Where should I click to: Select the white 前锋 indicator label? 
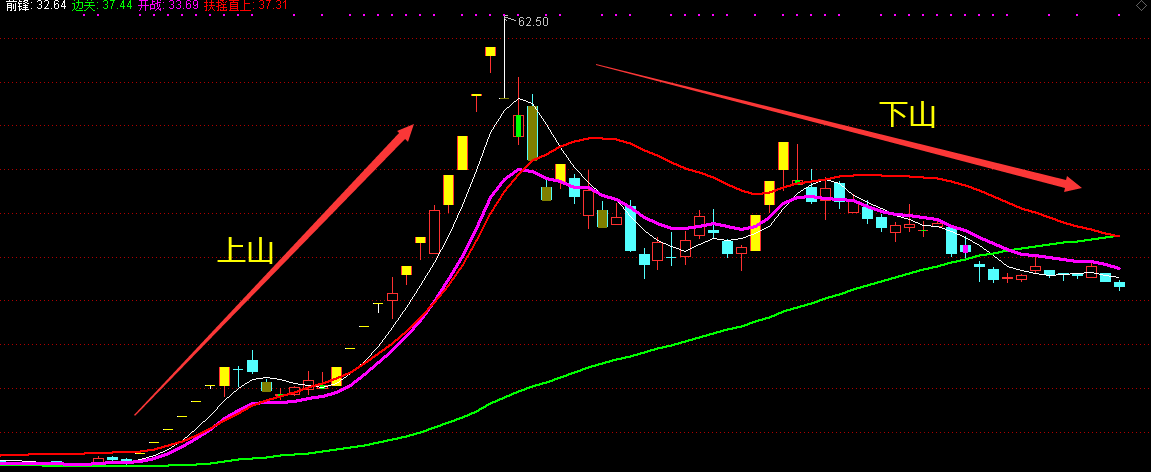(34, 6)
